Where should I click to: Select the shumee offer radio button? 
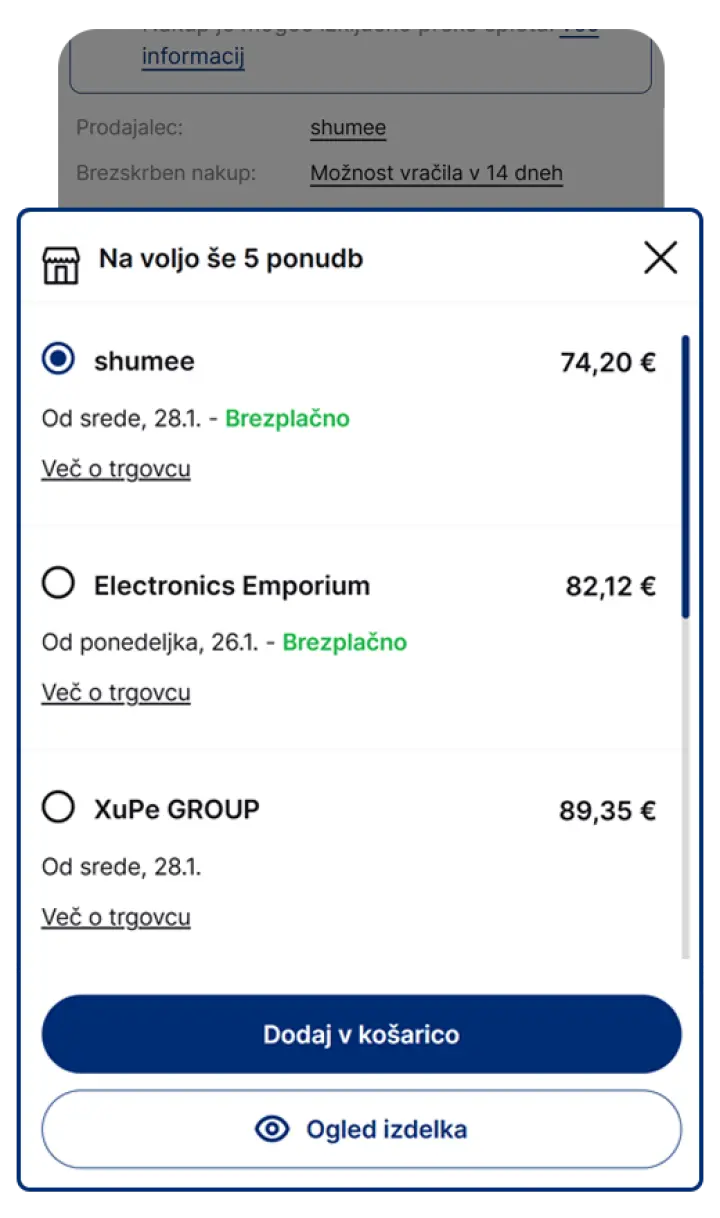(x=59, y=358)
